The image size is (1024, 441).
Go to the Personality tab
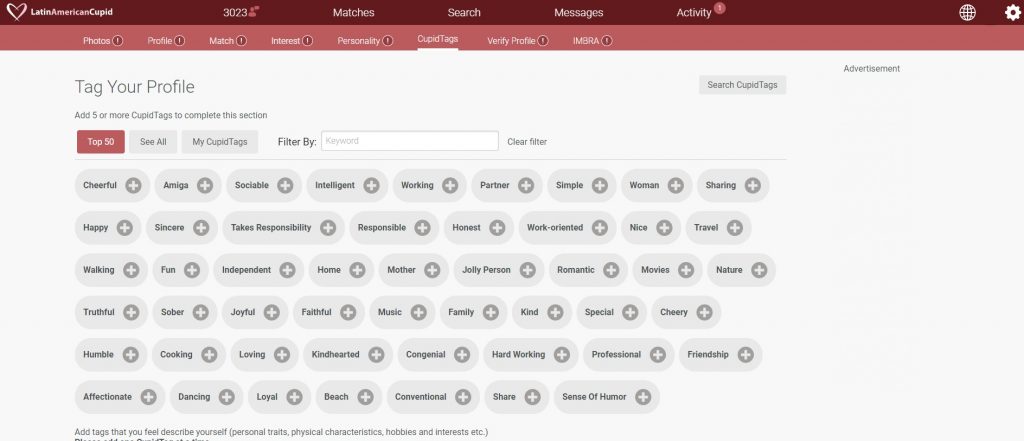(365, 41)
